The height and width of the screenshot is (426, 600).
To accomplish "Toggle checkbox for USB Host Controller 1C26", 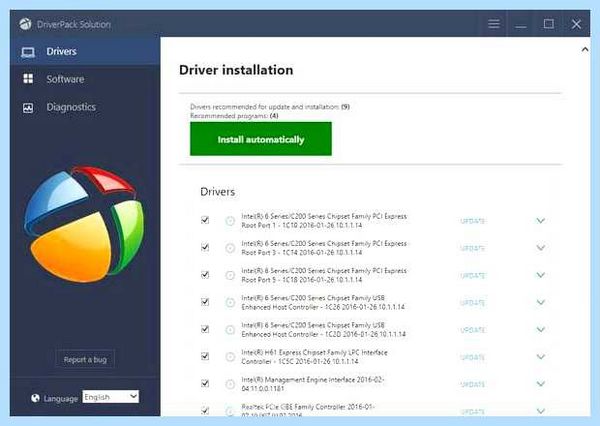I will pyautogui.click(x=205, y=302).
